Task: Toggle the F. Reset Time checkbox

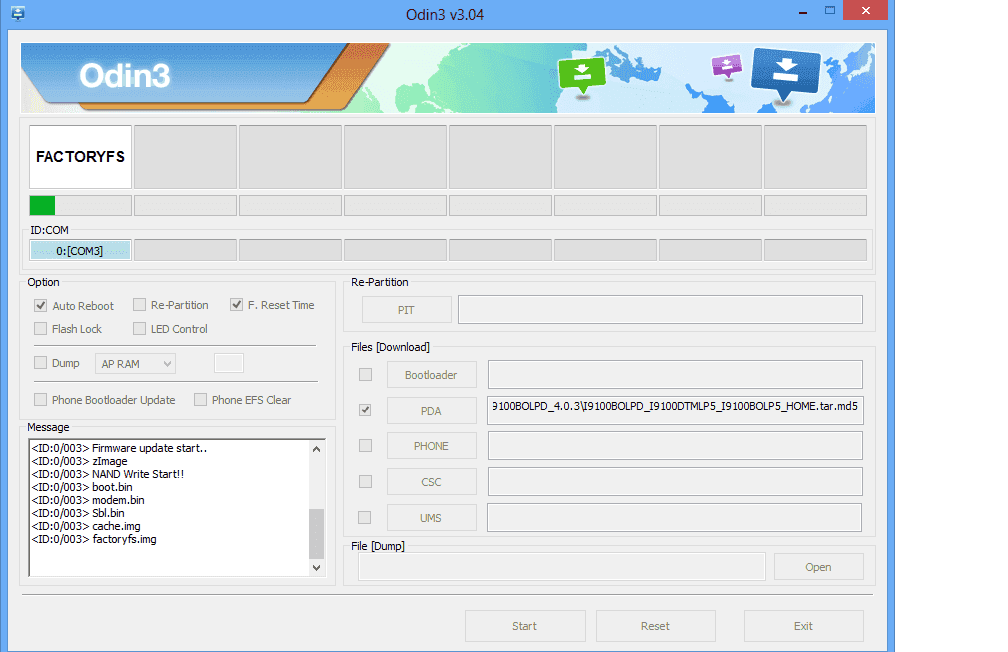Action: point(237,305)
